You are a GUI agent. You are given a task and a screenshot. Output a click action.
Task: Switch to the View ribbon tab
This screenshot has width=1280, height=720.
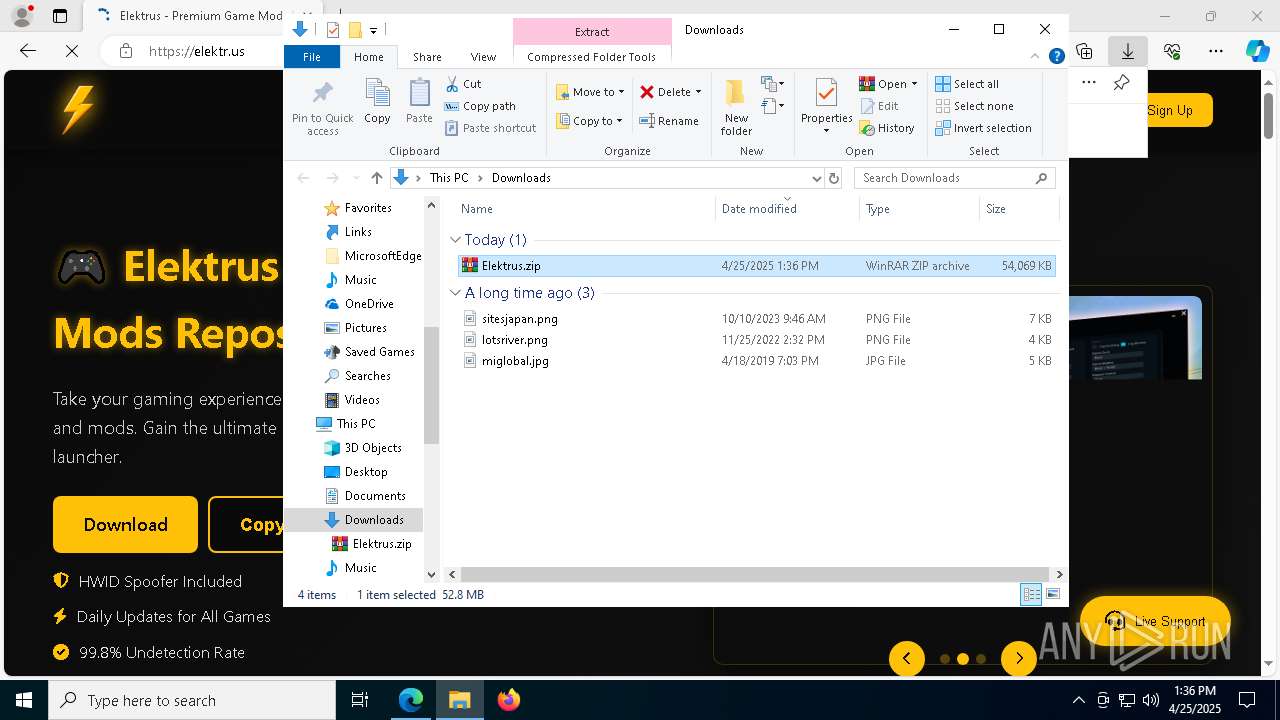tap(483, 57)
